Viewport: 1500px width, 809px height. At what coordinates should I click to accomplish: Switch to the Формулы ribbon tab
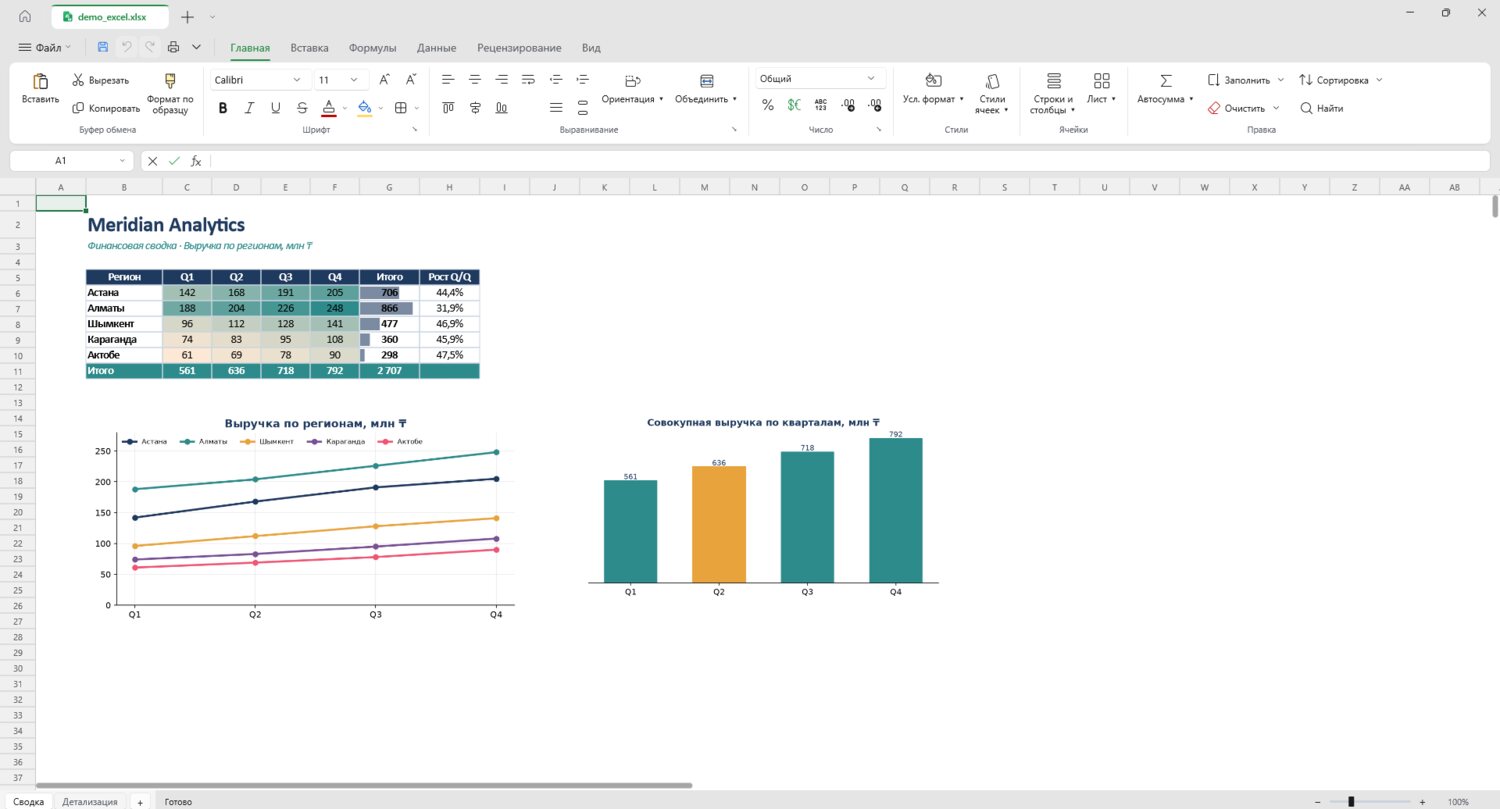click(x=373, y=48)
